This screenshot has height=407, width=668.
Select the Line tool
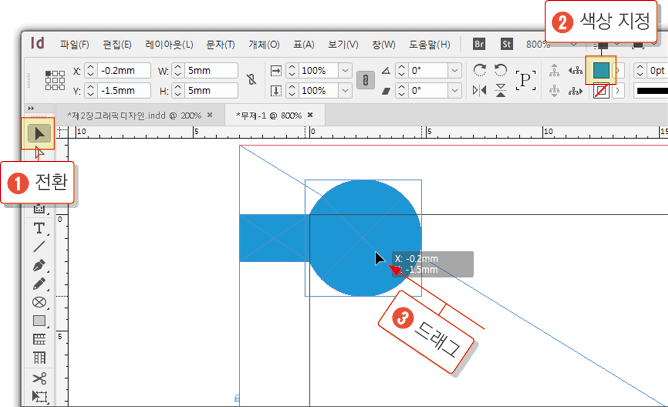coord(39,246)
